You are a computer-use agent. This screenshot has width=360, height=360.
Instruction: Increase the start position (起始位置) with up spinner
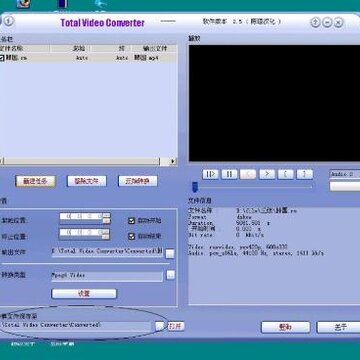coord(106,216)
